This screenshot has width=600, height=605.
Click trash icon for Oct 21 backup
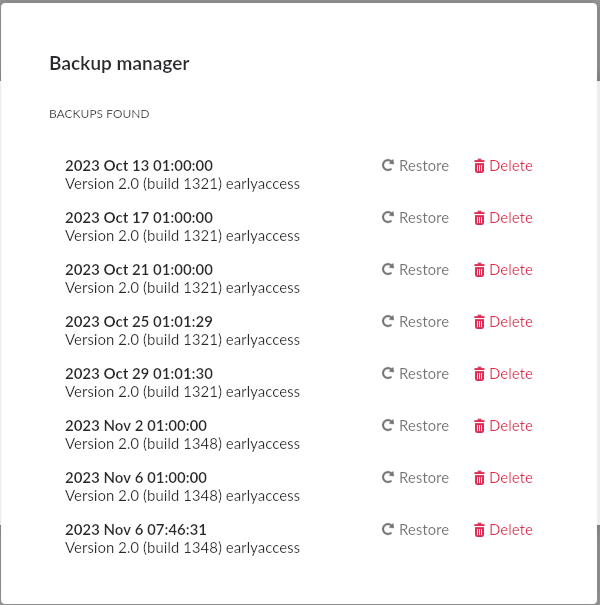pyautogui.click(x=479, y=270)
